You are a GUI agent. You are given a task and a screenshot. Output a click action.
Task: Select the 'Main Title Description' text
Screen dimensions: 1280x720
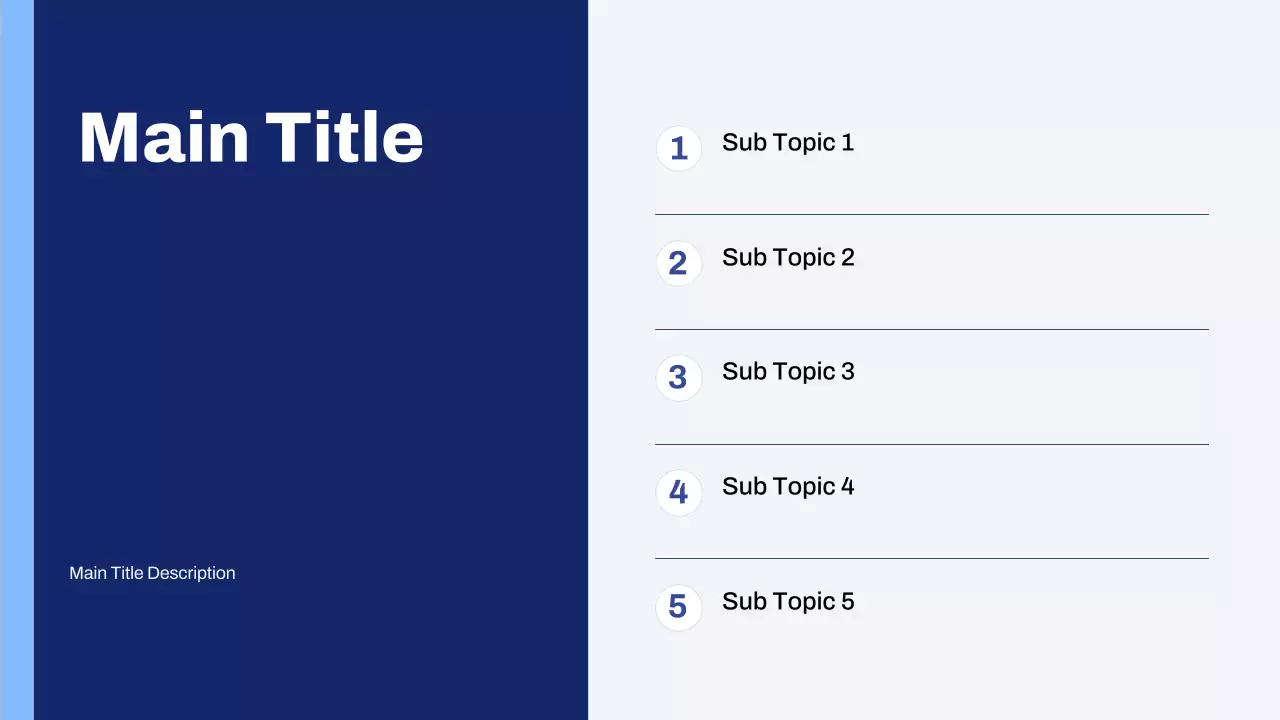click(152, 573)
